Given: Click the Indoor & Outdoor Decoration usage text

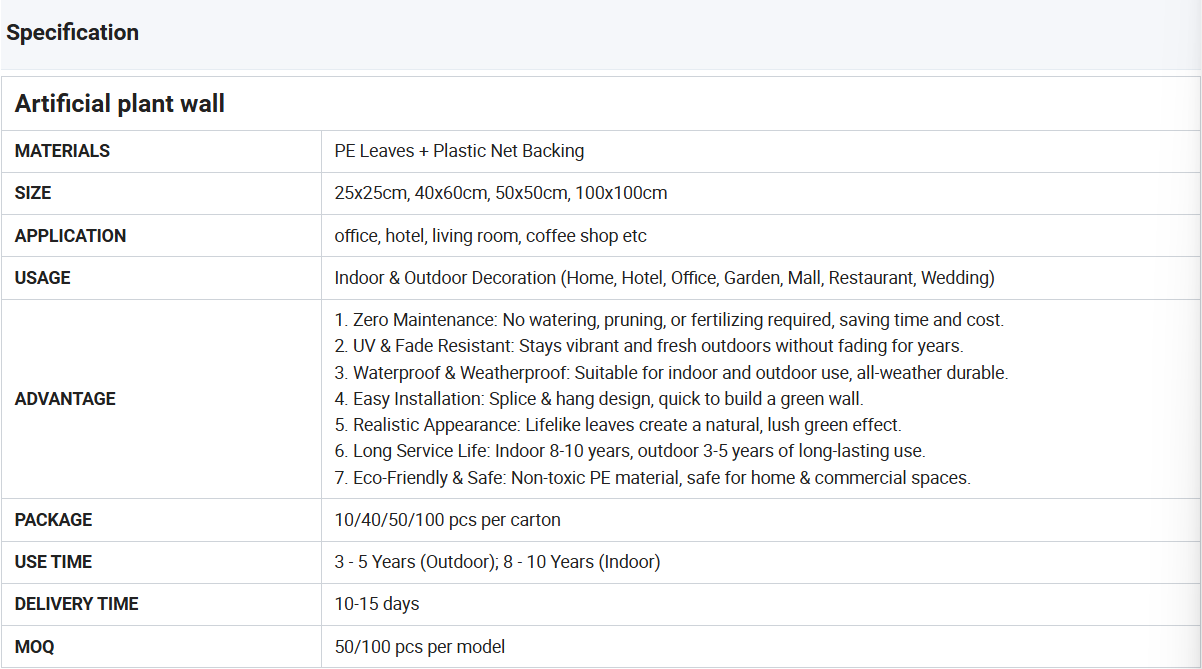Looking at the screenshot, I should 664,278.
